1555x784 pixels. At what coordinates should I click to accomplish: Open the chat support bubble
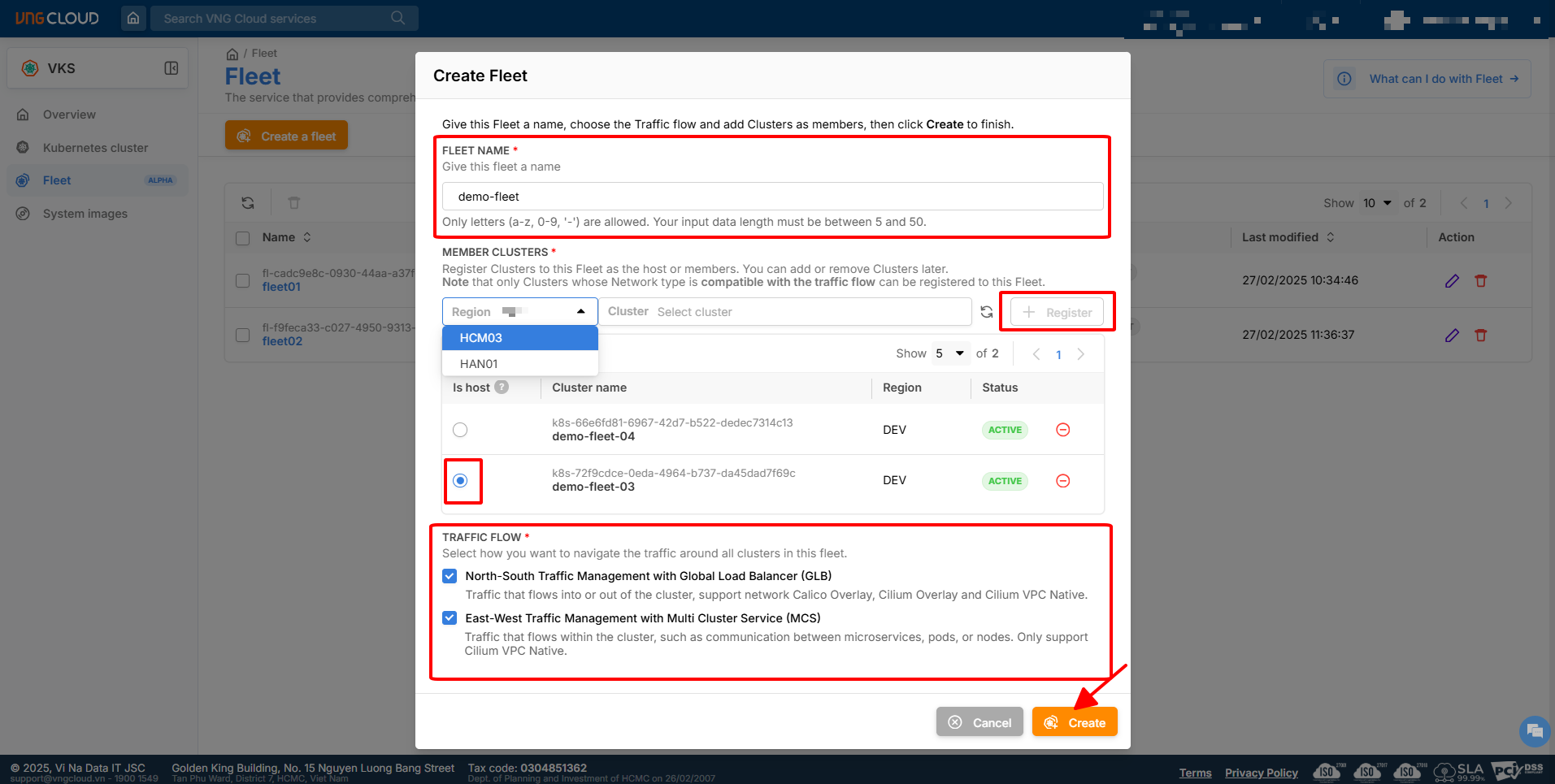[1534, 731]
